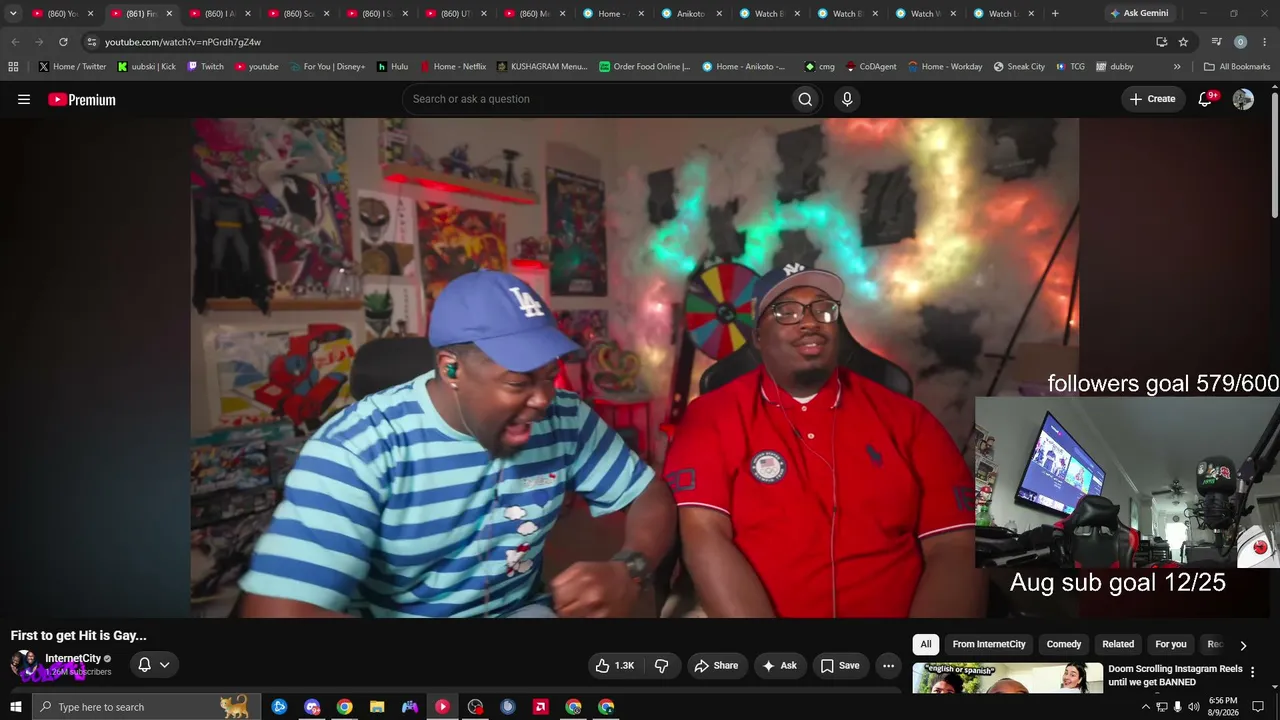Image resolution: width=1280 pixels, height=720 pixels.
Task: Open the All Bookmarks folder
Action: click(x=1236, y=67)
